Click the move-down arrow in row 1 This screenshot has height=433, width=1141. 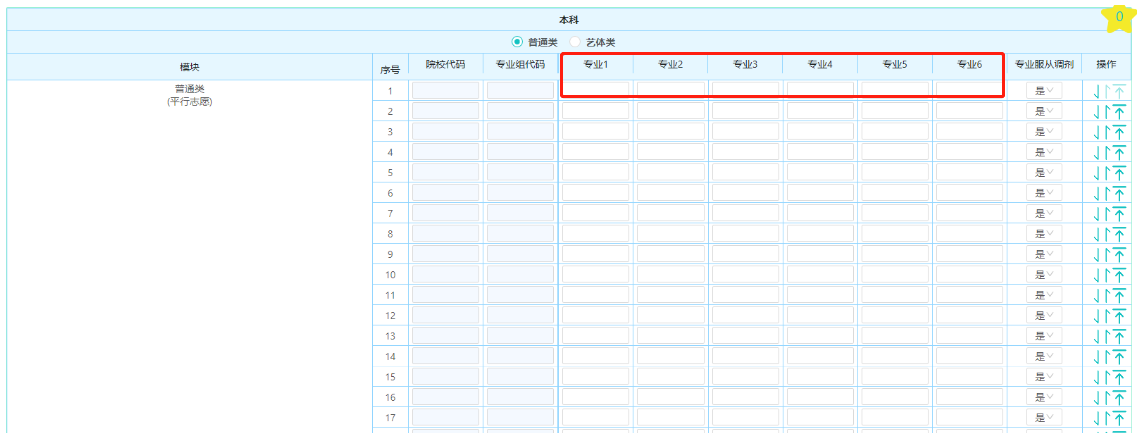coord(1097,91)
